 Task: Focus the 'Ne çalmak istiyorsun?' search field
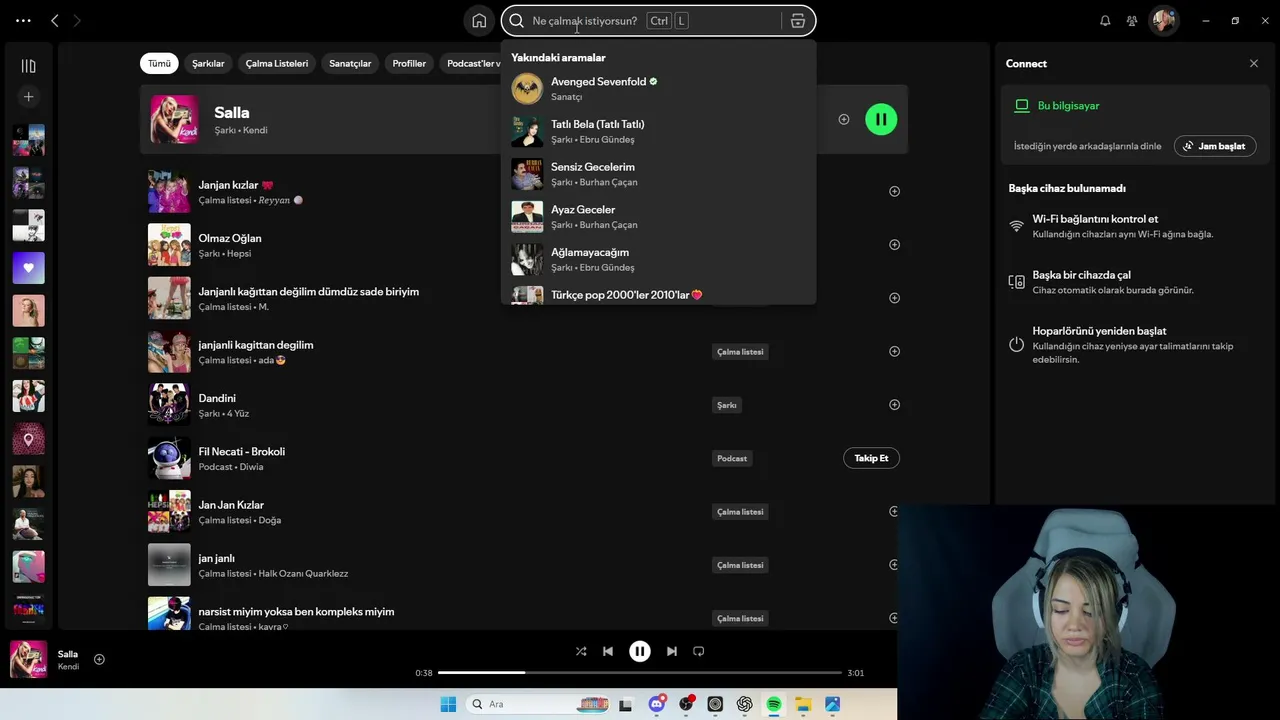click(658, 21)
